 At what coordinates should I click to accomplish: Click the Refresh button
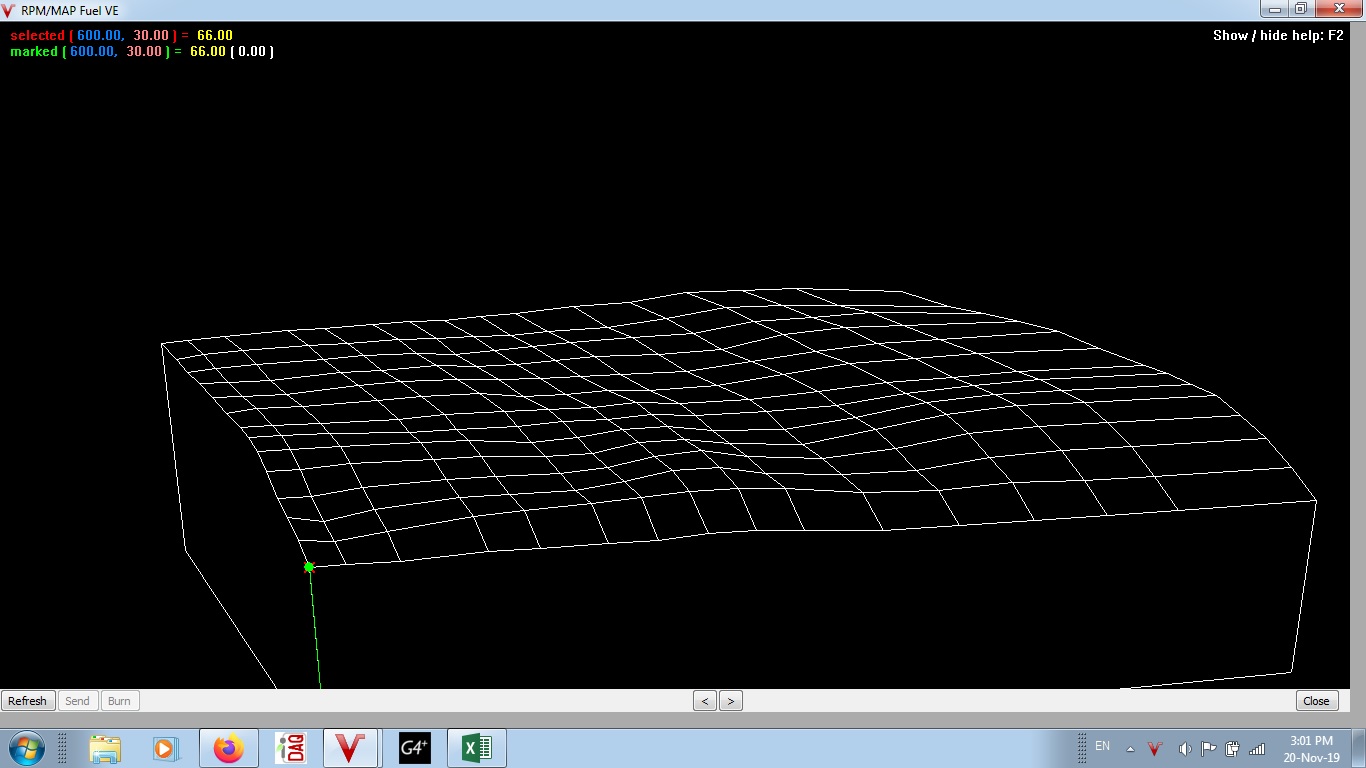[x=28, y=701]
